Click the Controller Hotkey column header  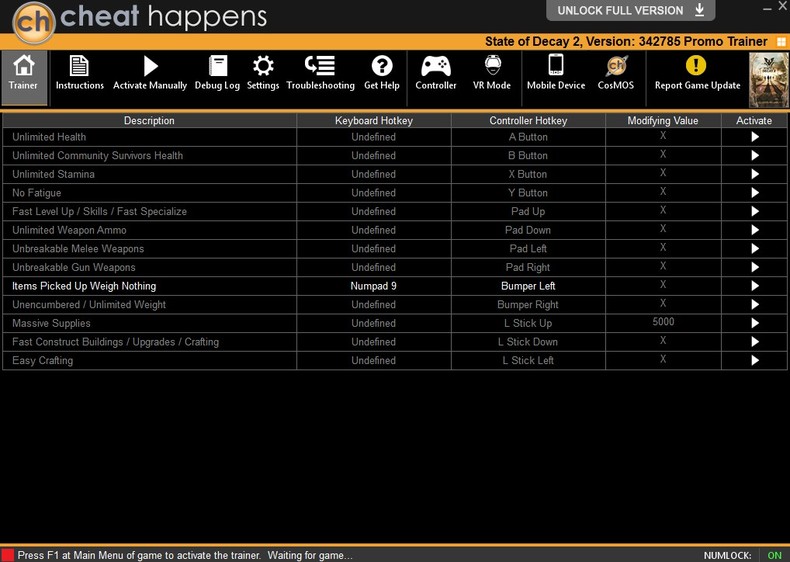pyautogui.click(x=528, y=120)
